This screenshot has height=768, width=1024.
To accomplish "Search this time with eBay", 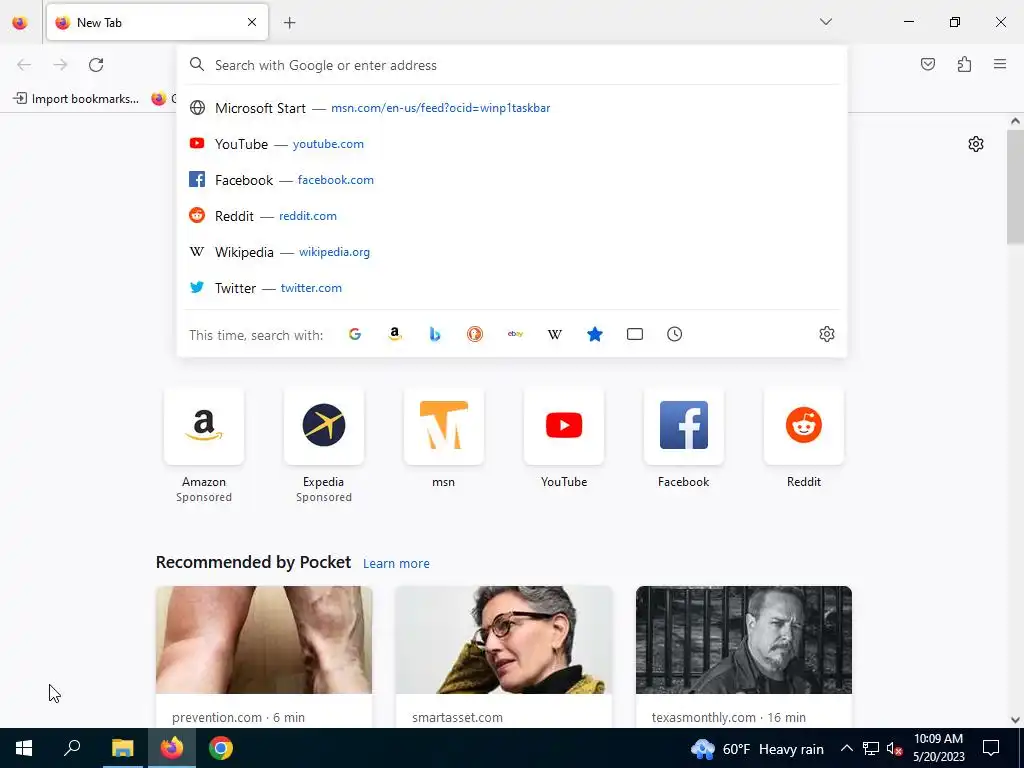I will click(515, 334).
